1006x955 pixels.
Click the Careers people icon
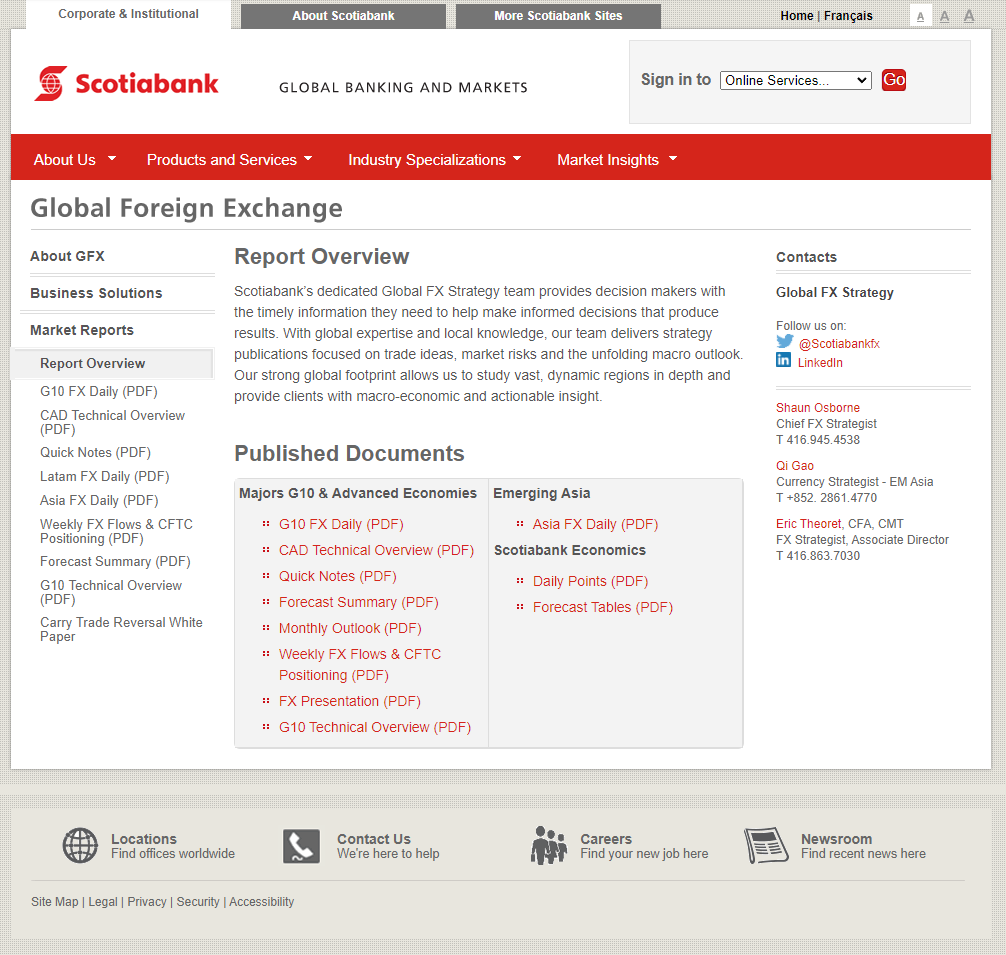[x=549, y=845]
